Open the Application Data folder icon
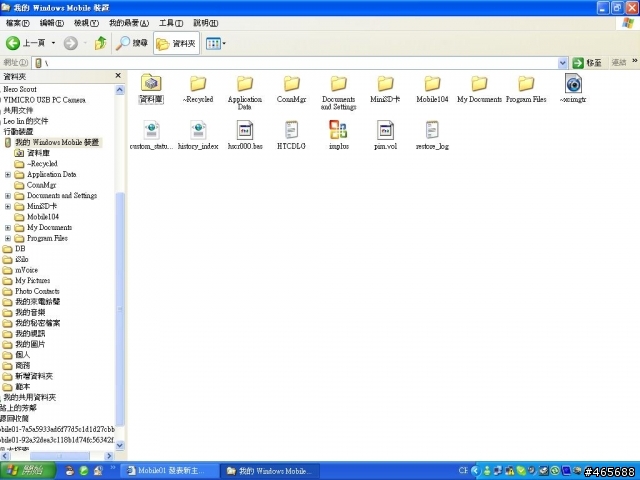 245,83
